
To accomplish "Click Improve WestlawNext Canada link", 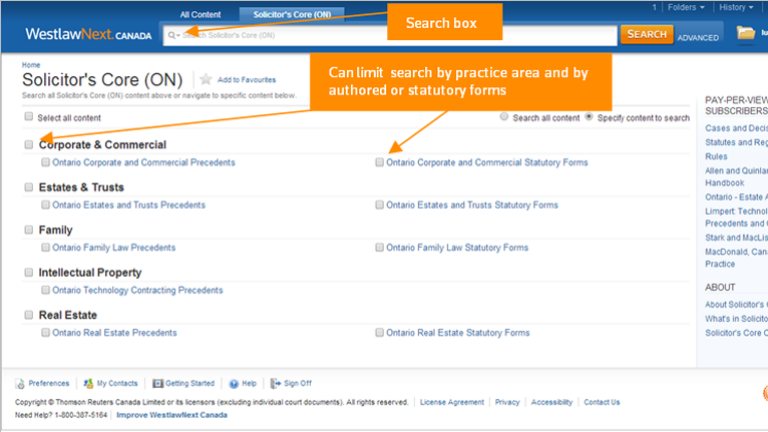I will coord(172,415).
